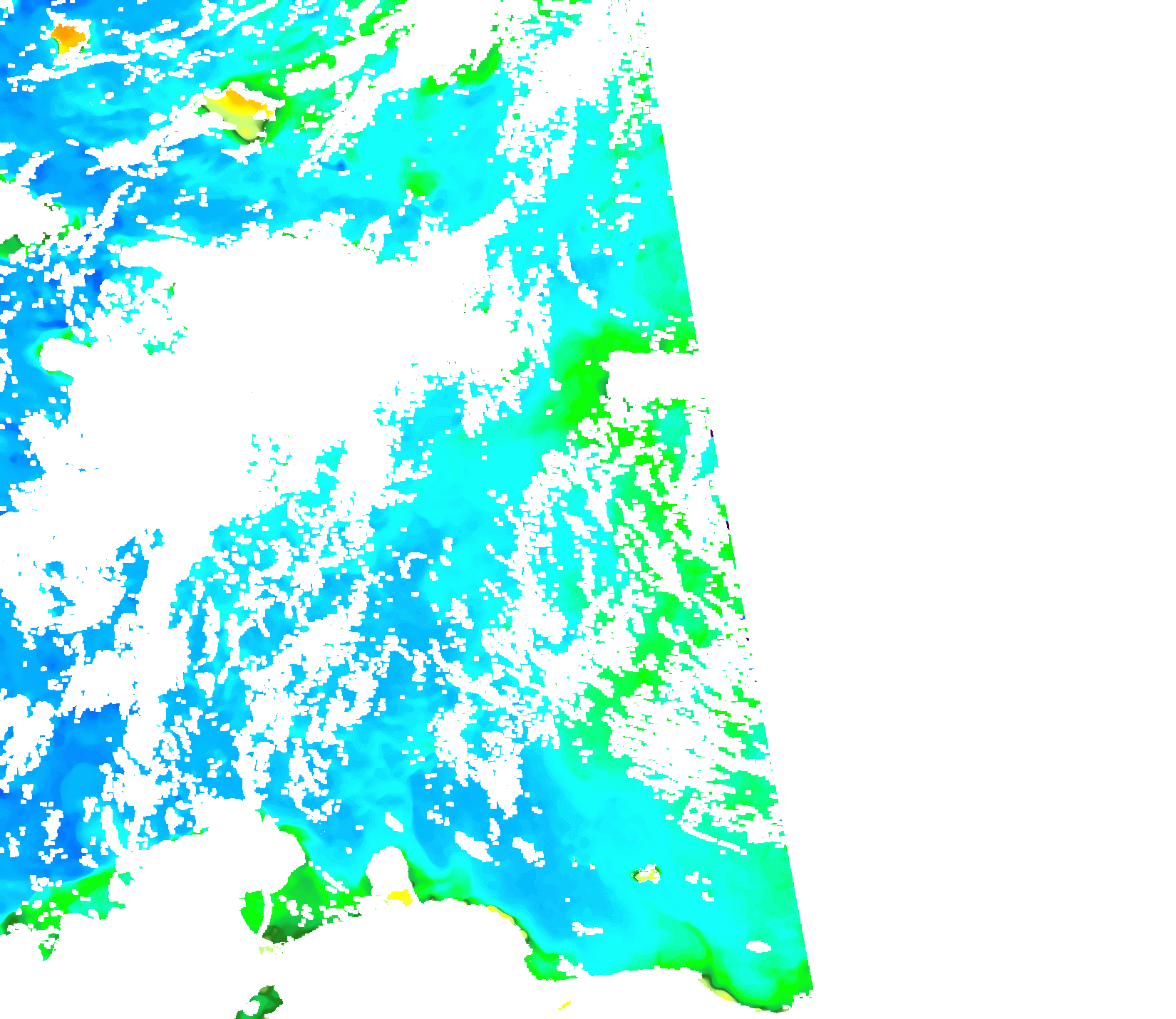Click the small yellow-green island in the lower right
The image size is (1176, 1019).
click(x=647, y=873)
